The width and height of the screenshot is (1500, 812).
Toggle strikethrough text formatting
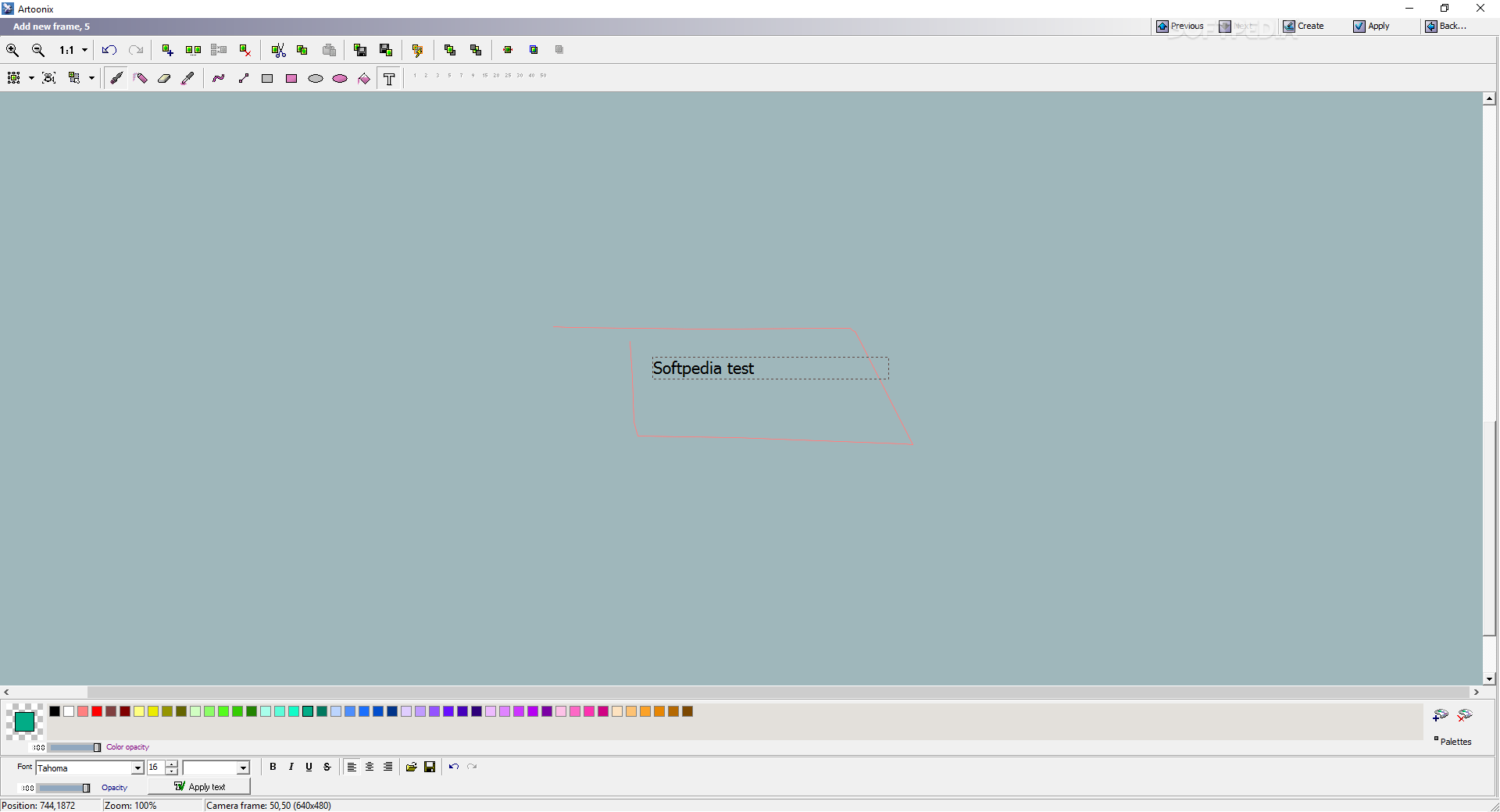(327, 767)
